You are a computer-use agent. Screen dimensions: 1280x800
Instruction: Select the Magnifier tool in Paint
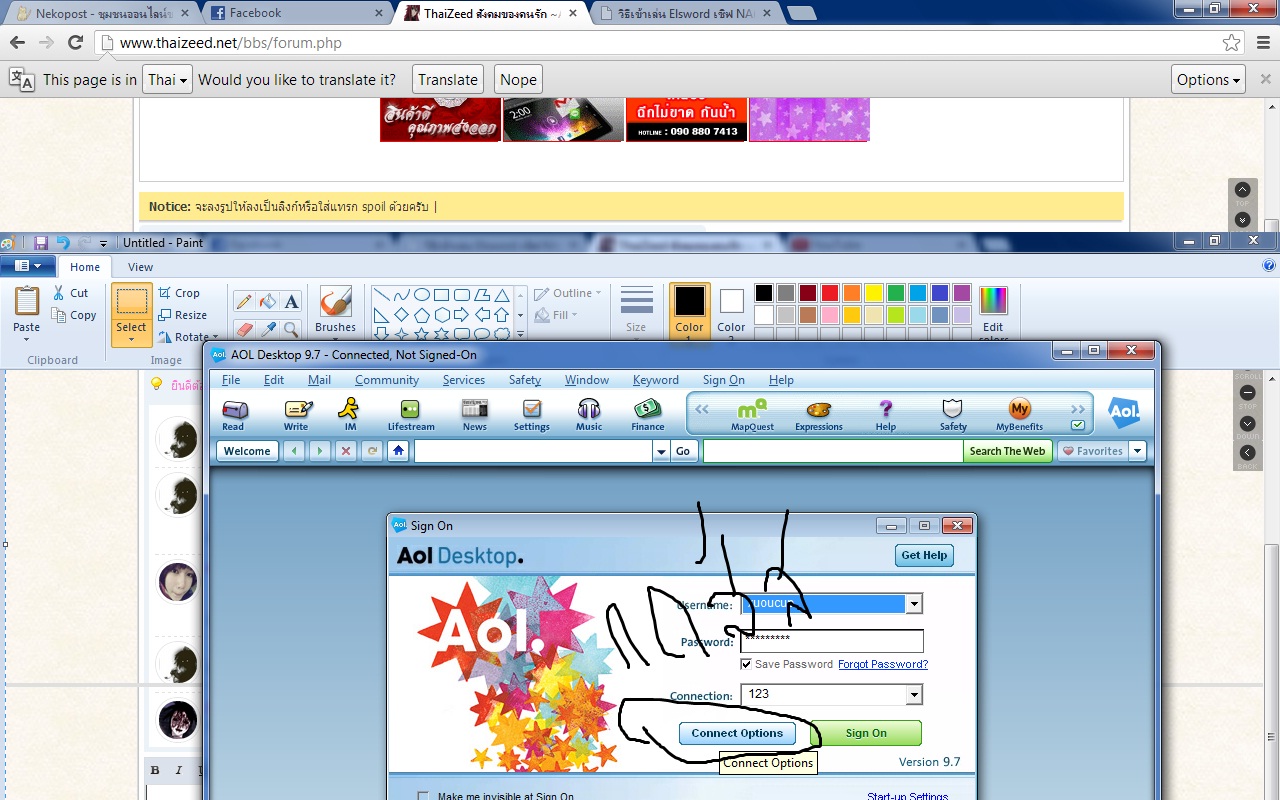[291, 328]
